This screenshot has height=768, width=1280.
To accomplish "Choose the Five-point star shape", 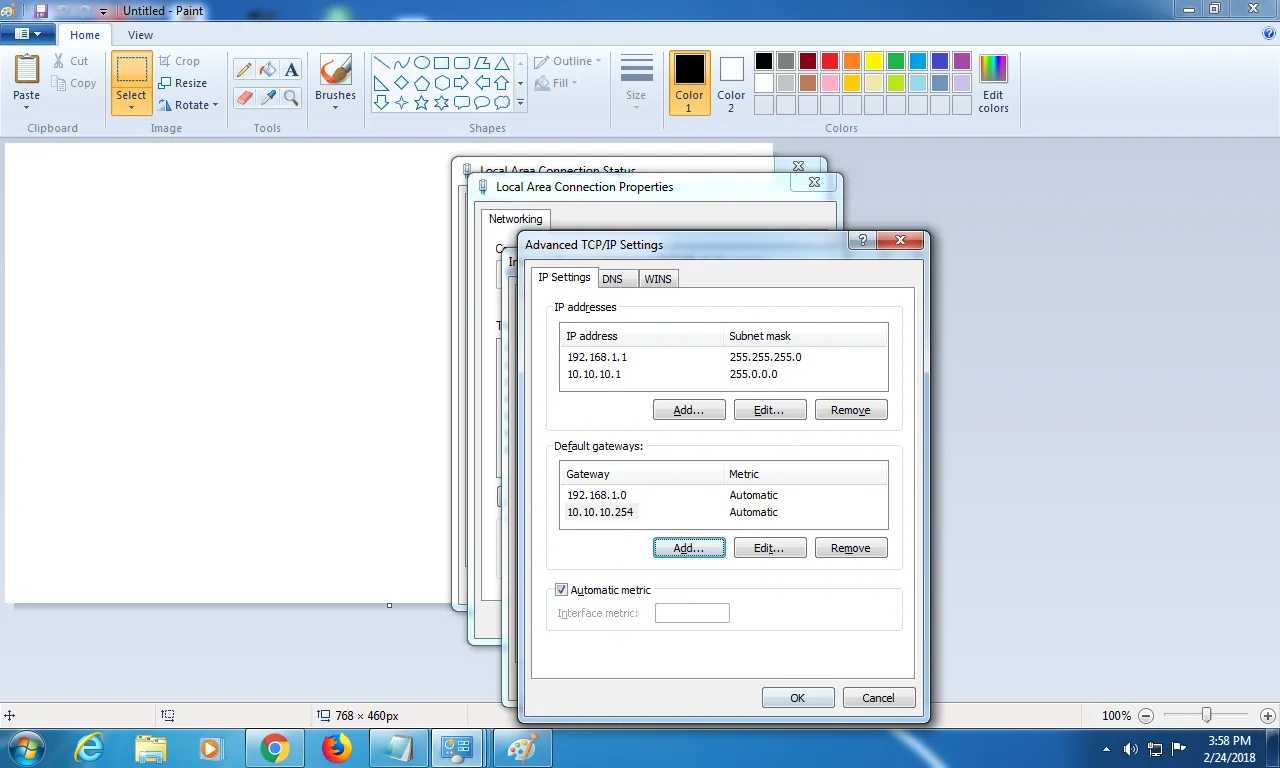I will [x=422, y=102].
